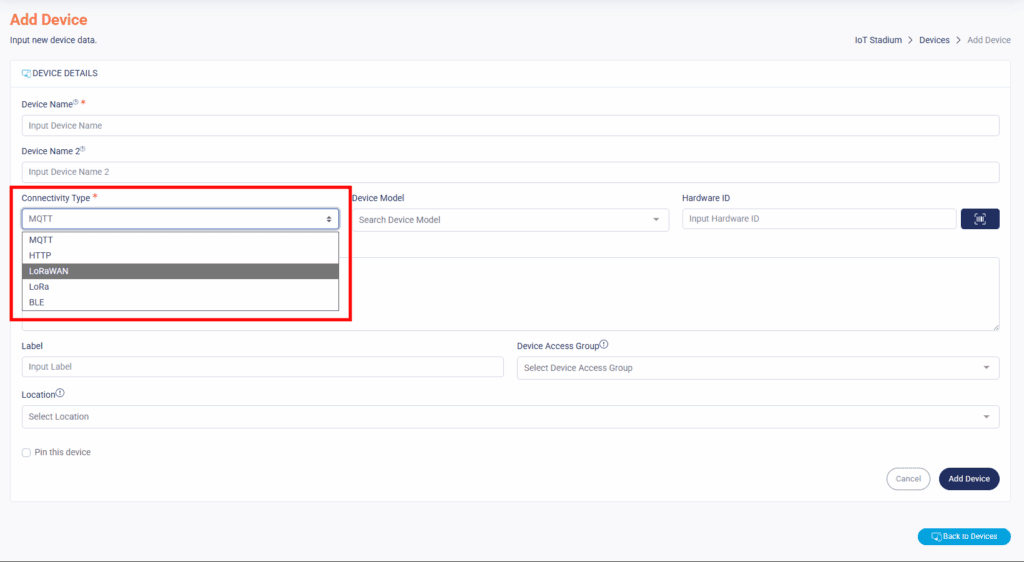The height and width of the screenshot is (562, 1024).
Task: Toggle the Pin this device checkbox
Action: 26,453
